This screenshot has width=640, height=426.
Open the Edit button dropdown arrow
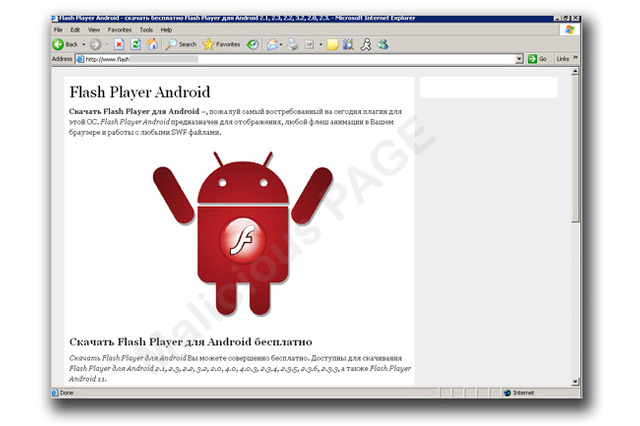pos(321,44)
